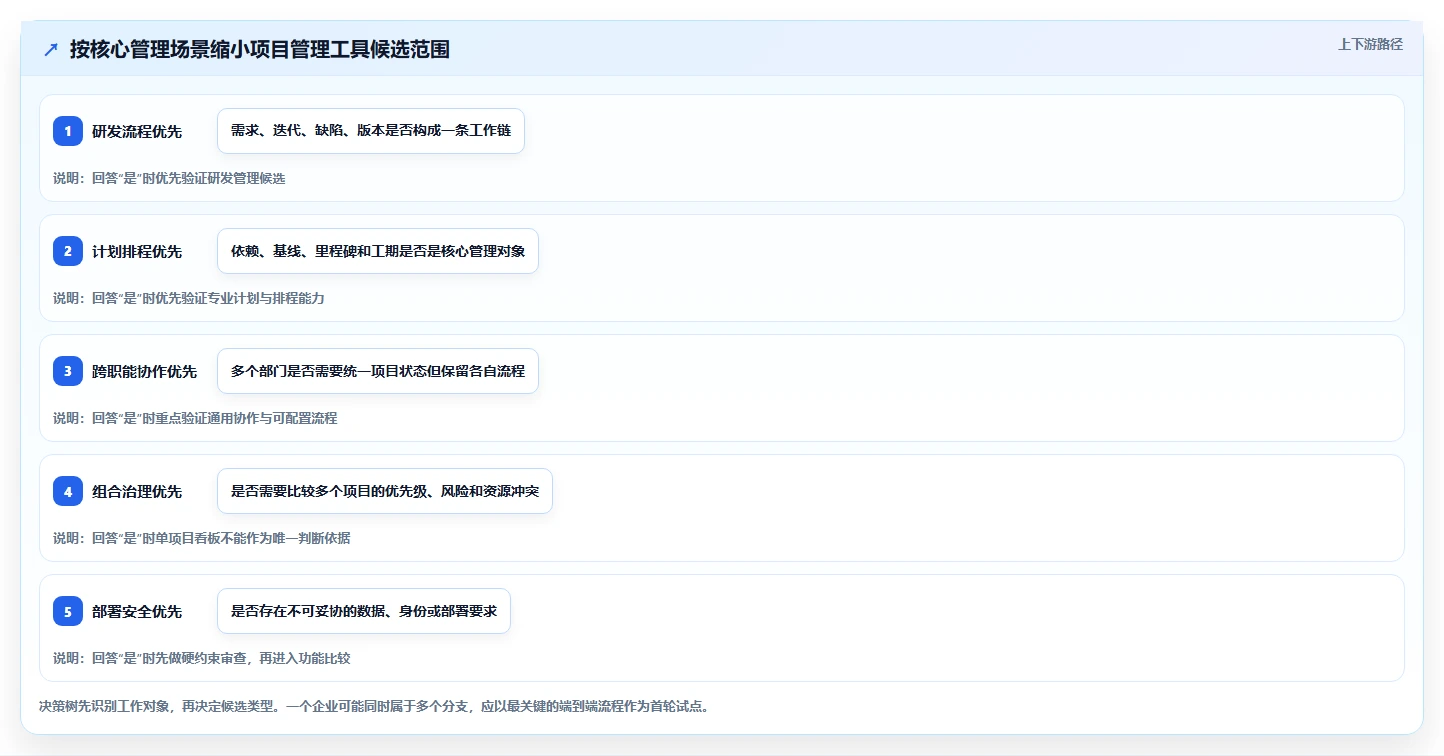Click the note about 专业计划与排程能力
1444x756 pixels.
[x=189, y=298]
